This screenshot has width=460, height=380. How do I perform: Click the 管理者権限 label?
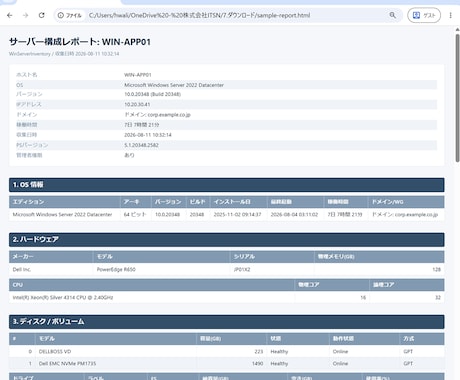[29, 155]
